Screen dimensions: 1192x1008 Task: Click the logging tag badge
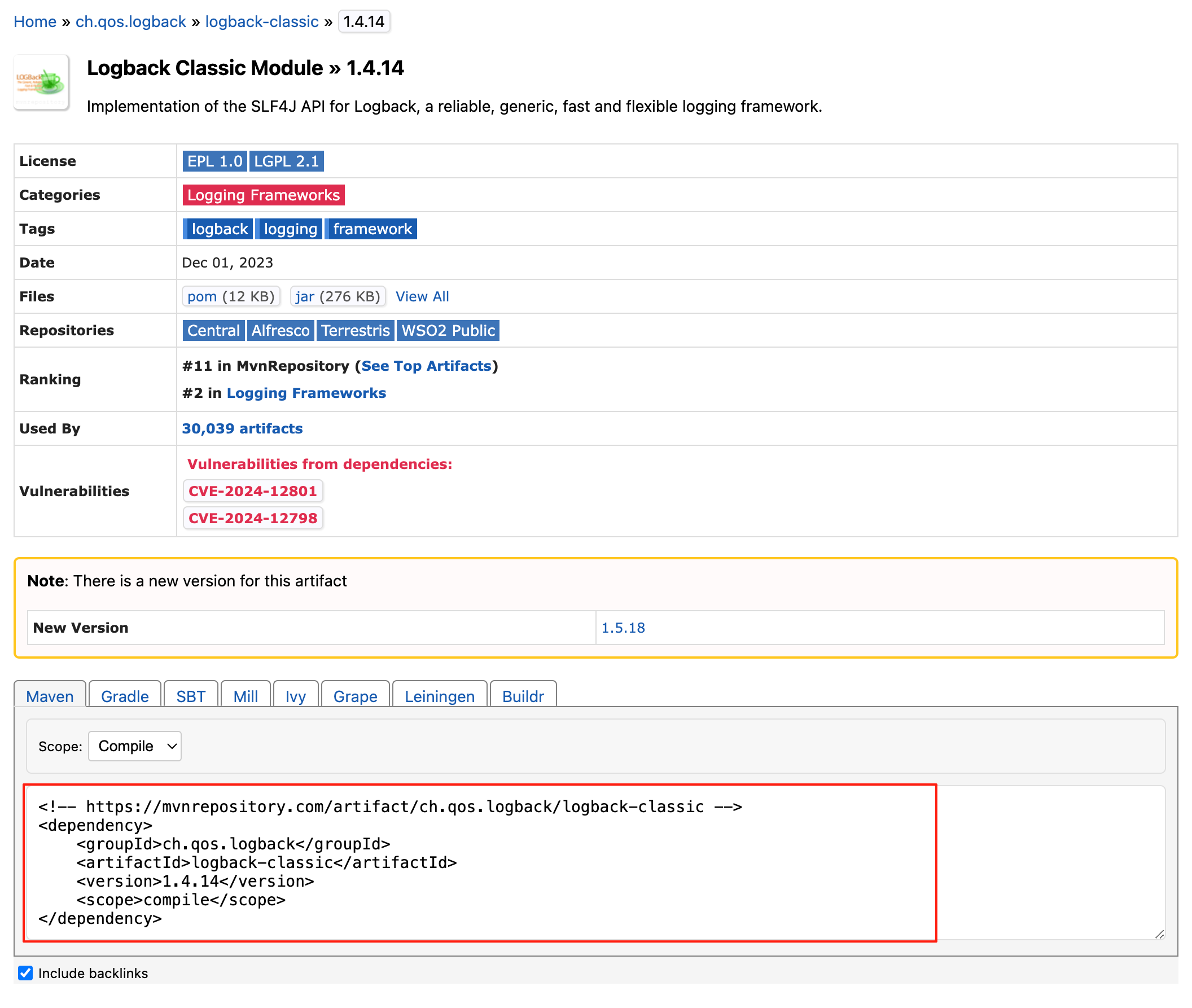coord(290,229)
